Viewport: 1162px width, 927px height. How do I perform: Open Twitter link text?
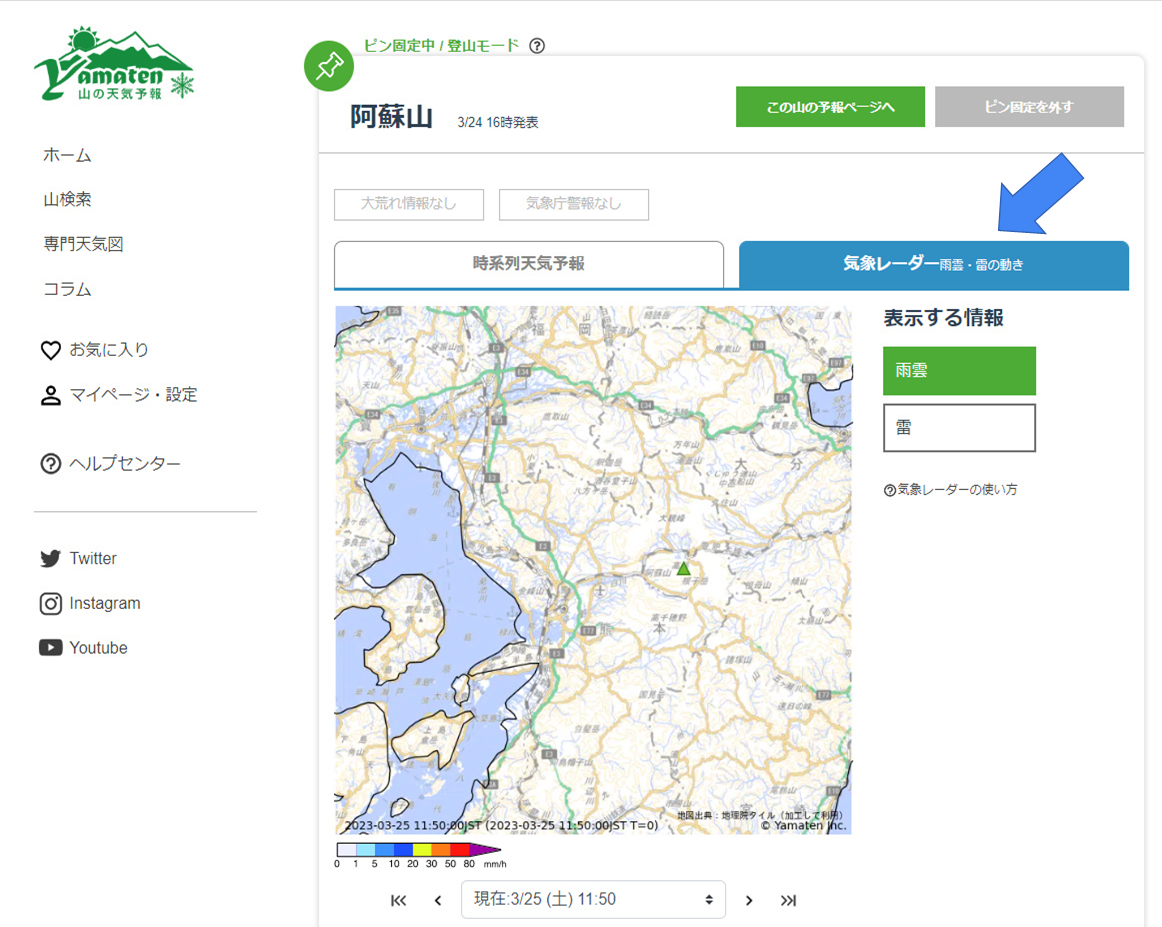point(93,559)
